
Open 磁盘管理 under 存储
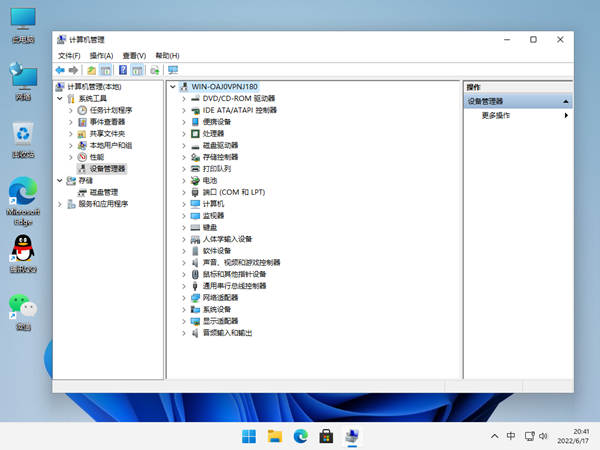pyautogui.click(x=103, y=192)
